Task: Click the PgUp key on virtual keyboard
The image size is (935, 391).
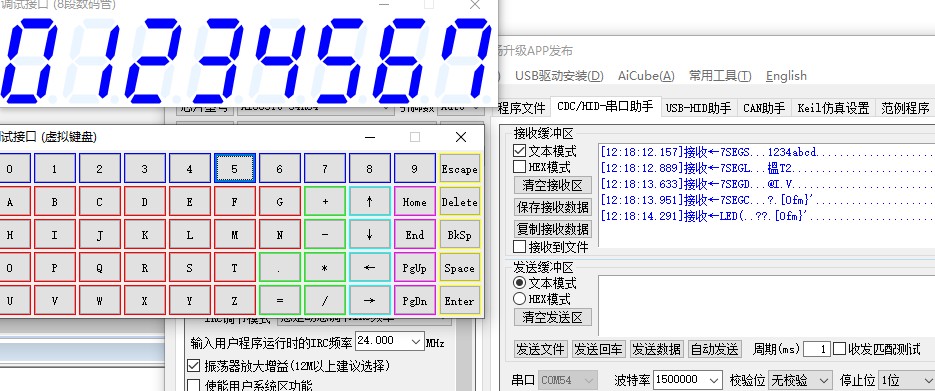Action: (x=414, y=268)
